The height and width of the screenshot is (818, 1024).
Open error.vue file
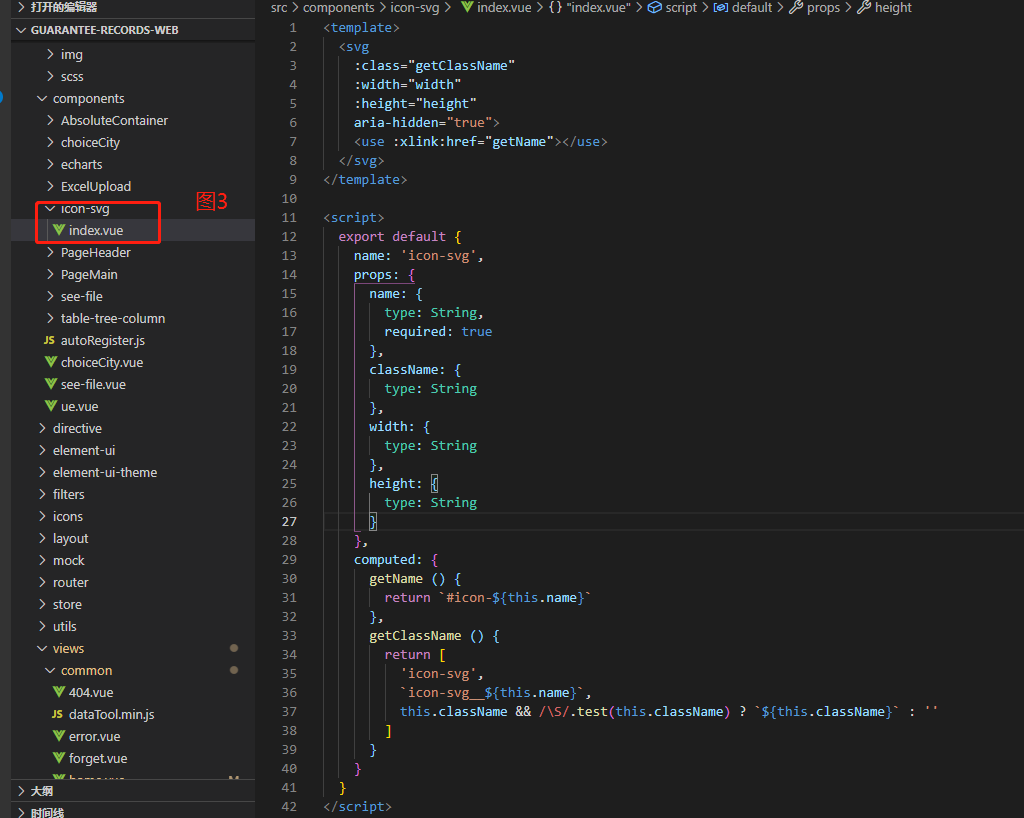(95, 736)
